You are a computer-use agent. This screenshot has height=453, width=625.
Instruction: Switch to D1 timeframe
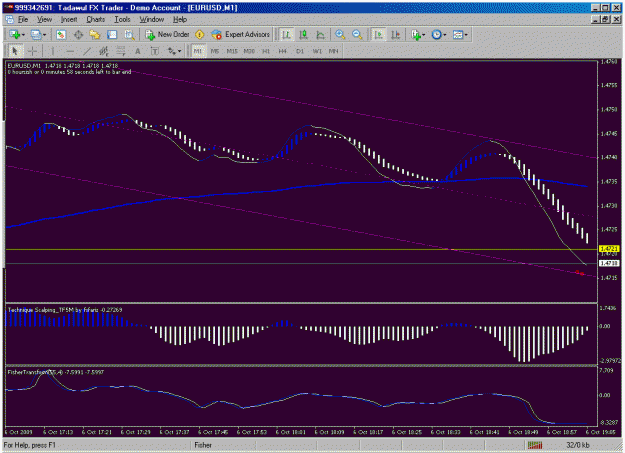(x=300, y=51)
